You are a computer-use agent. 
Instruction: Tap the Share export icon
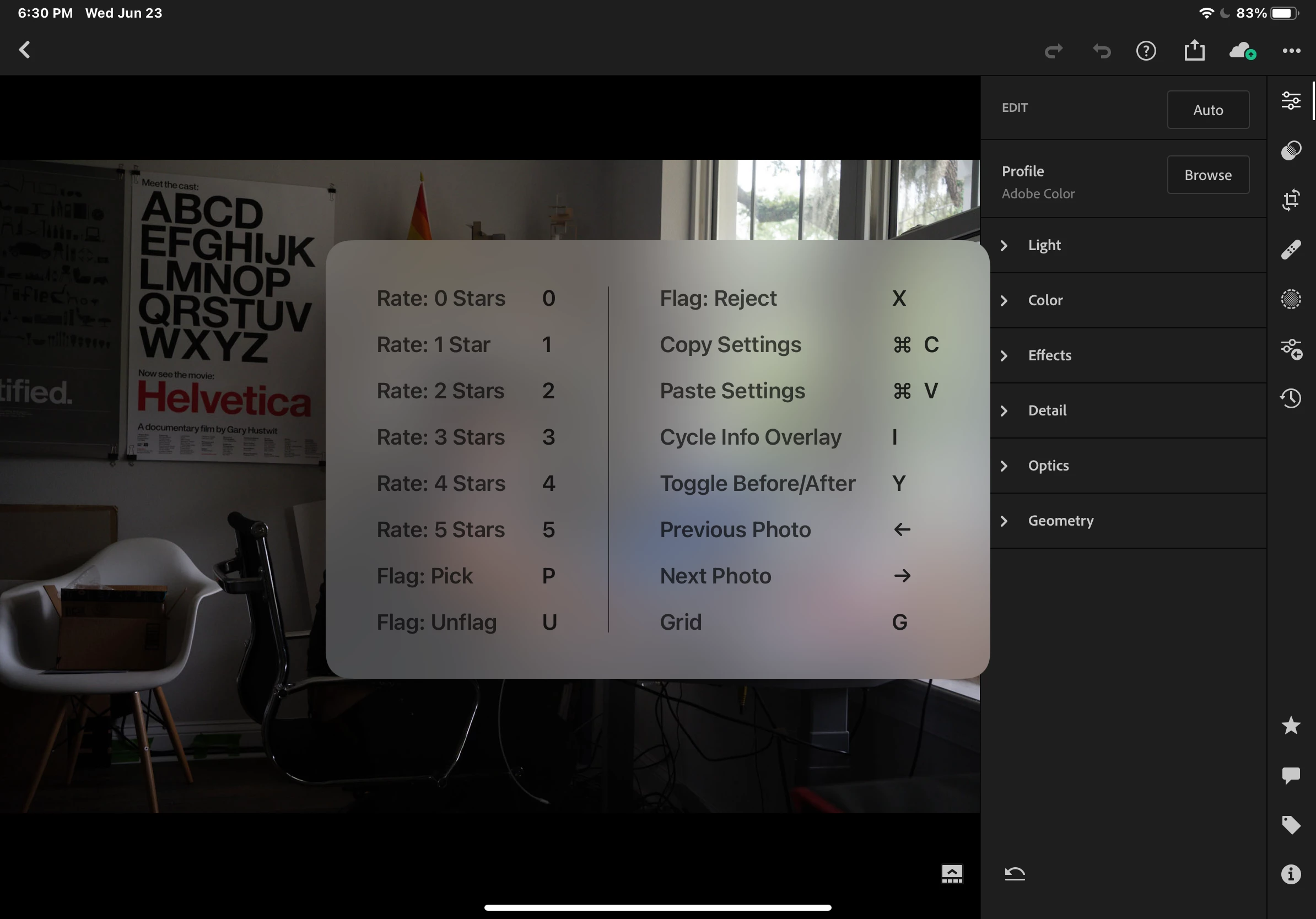1195,51
